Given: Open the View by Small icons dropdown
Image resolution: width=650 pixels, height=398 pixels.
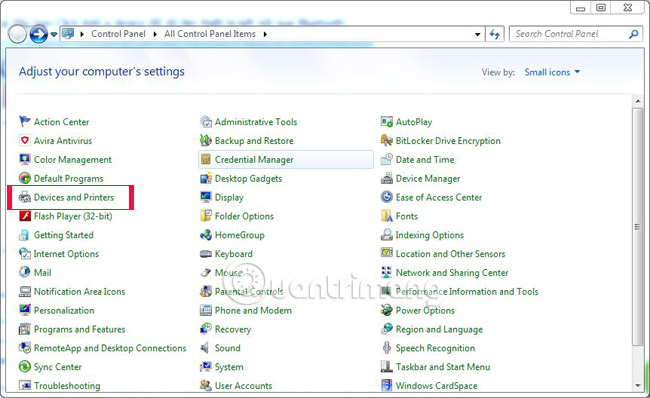Looking at the screenshot, I should click(552, 72).
